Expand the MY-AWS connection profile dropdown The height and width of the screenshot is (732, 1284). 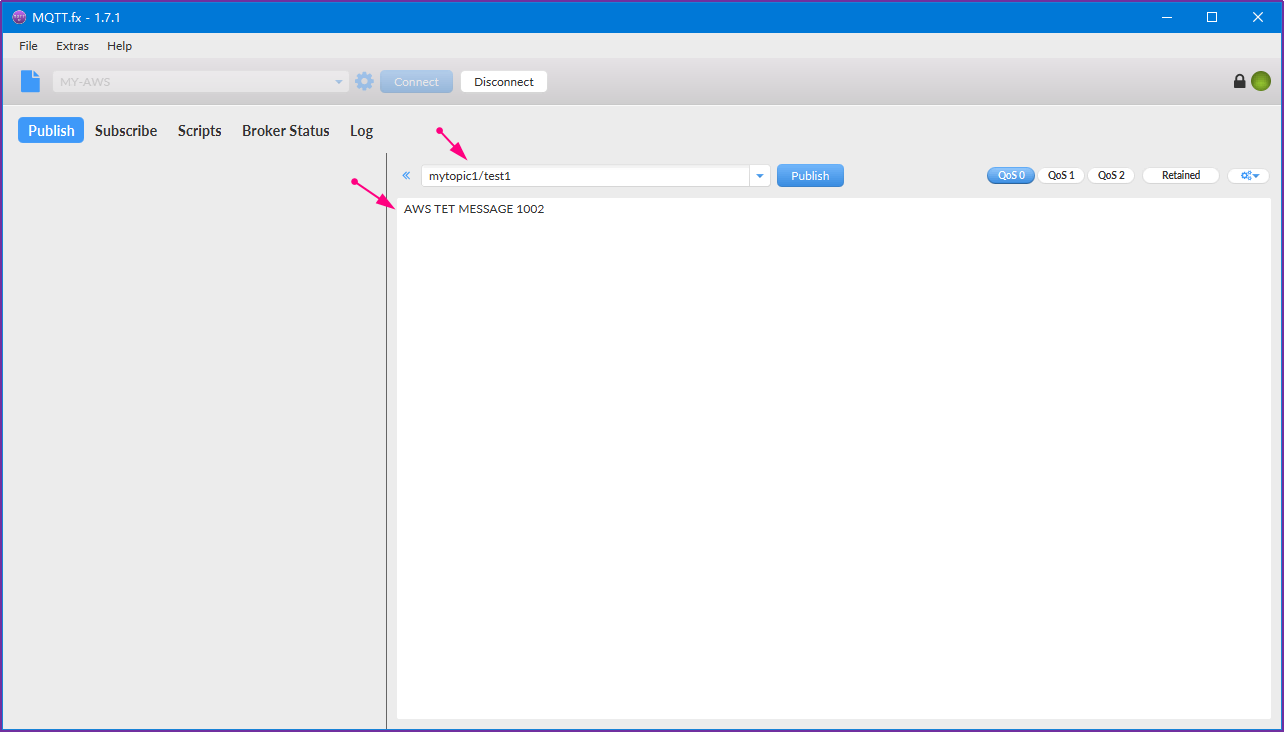pos(339,82)
